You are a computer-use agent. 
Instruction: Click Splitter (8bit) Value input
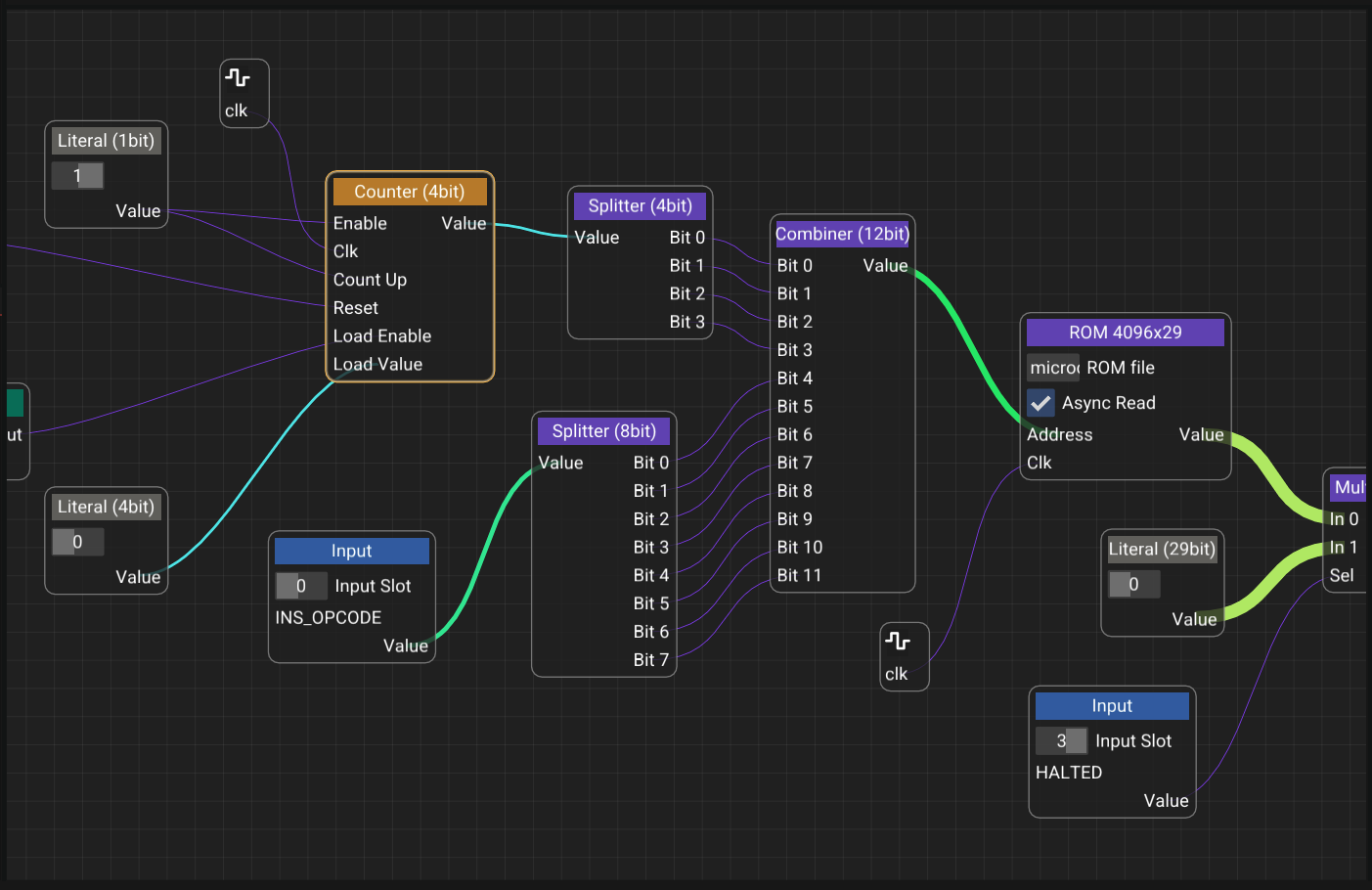click(560, 463)
